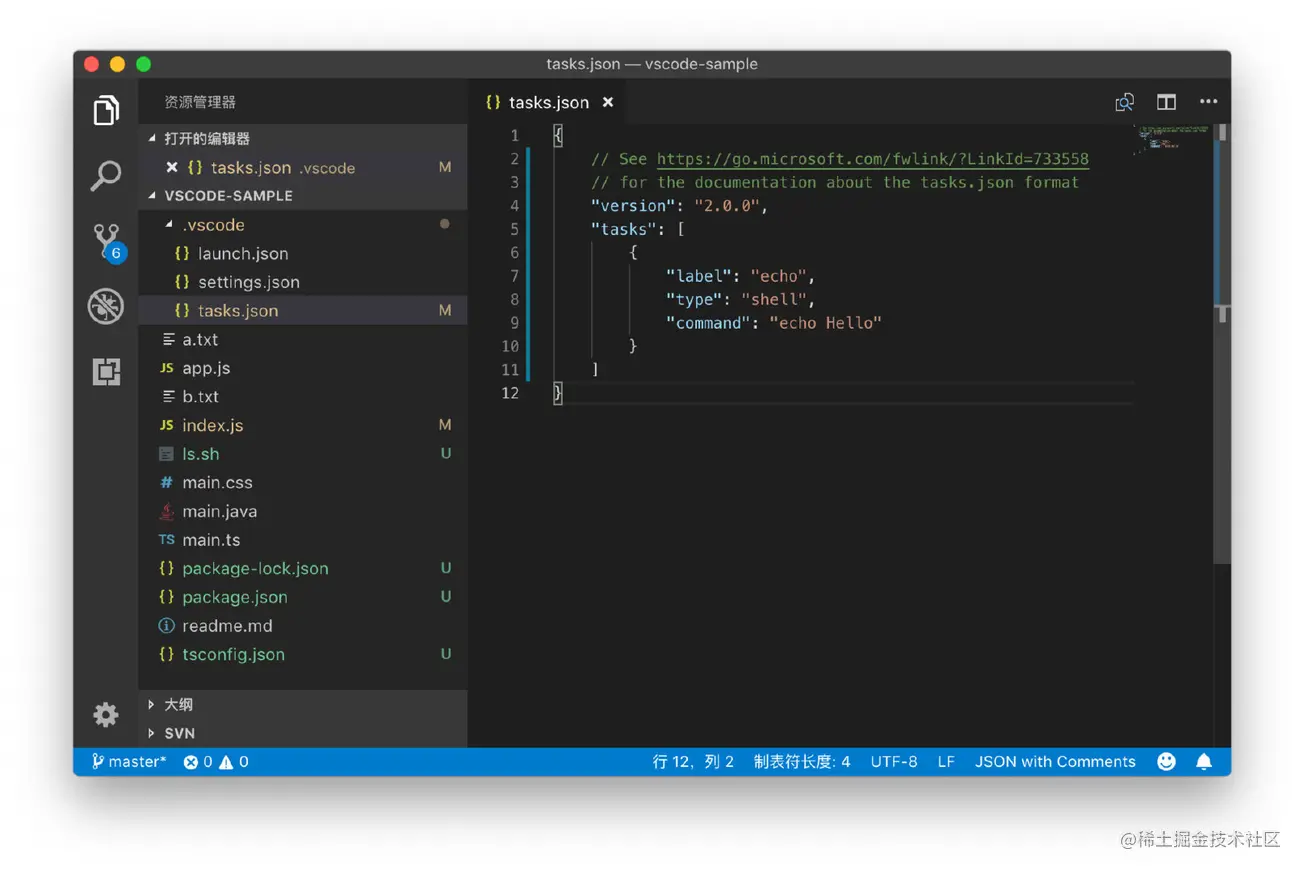Click the feedback smiley icon

(1166, 762)
